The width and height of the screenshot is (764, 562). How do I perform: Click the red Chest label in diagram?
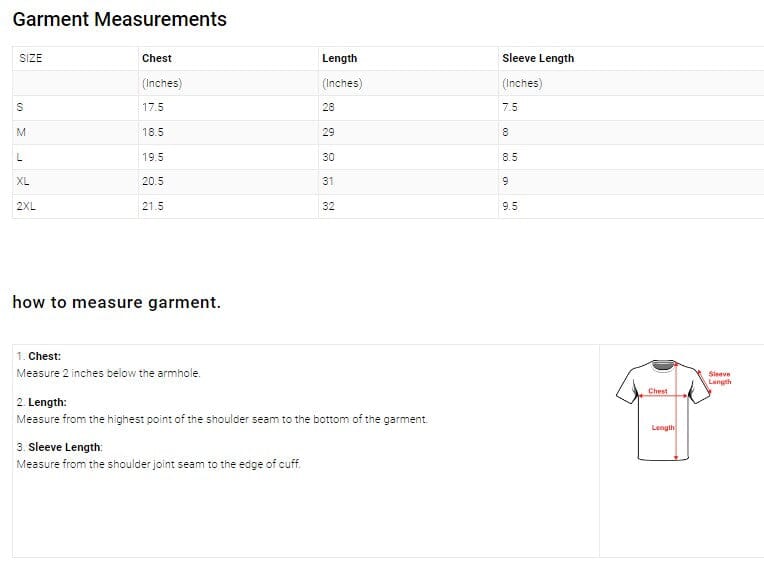pyautogui.click(x=657, y=391)
